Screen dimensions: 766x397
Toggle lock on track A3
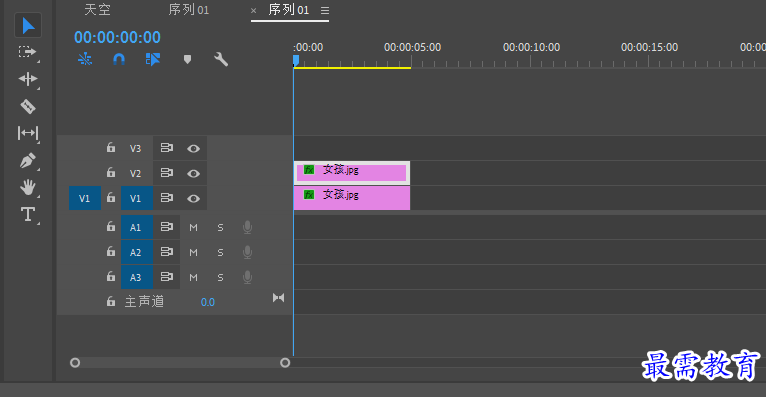tap(111, 276)
